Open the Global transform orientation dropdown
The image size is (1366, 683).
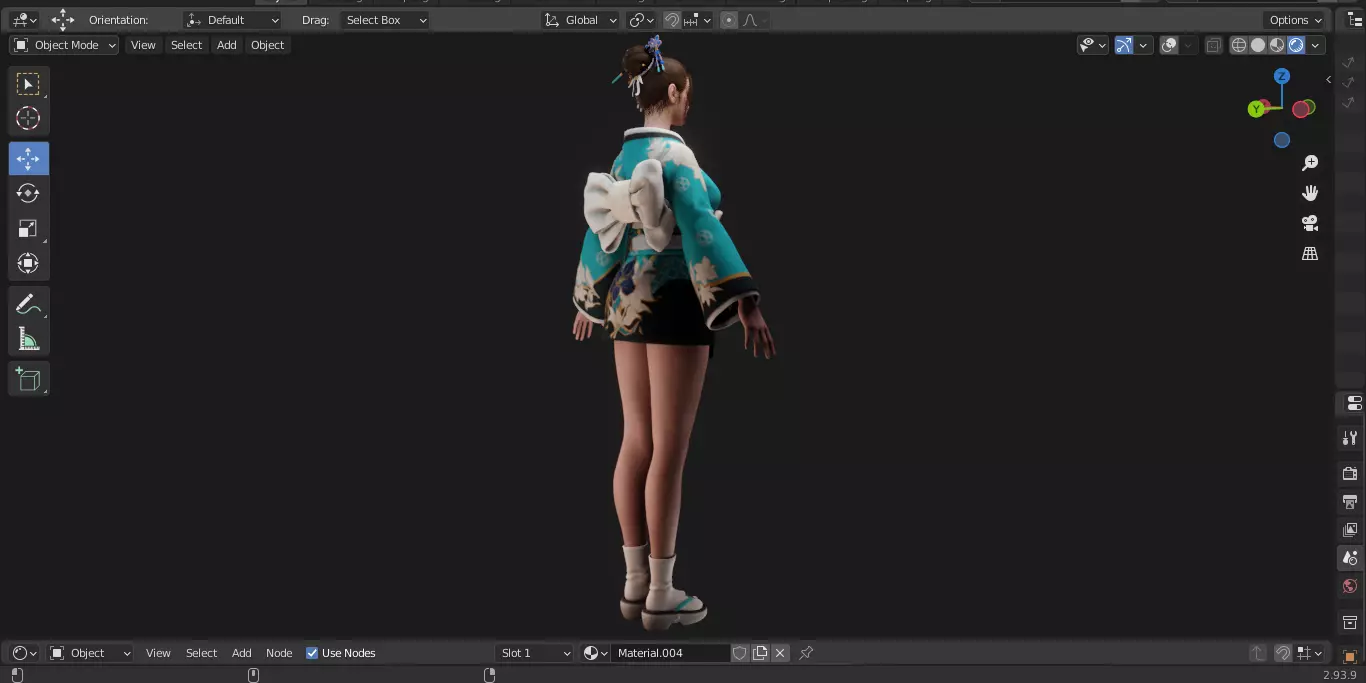pos(580,20)
